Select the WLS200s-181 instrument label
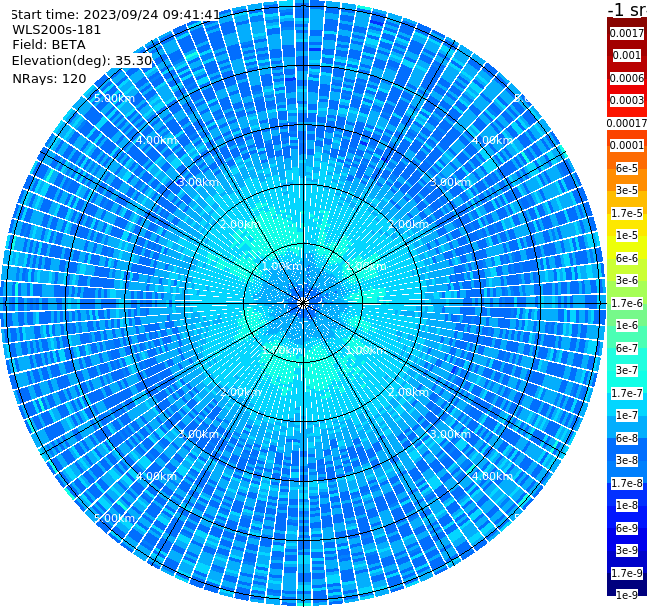Screen dimensions: 647x607 [57, 30]
